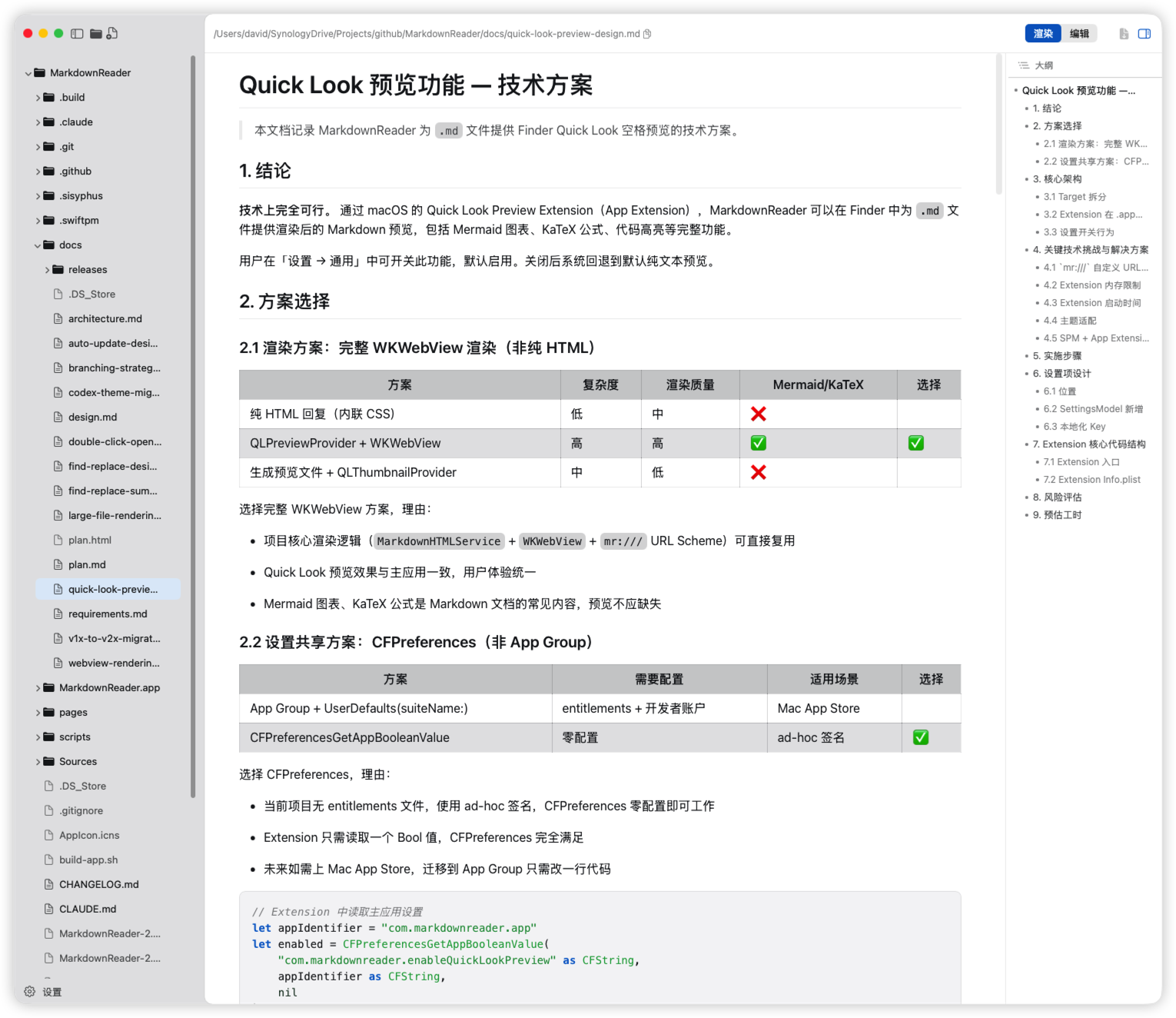Image resolution: width=1176 pixels, height=1018 pixels.
Task: Click the outline list icon beside 大纲
Action: tap(1024, 65)
